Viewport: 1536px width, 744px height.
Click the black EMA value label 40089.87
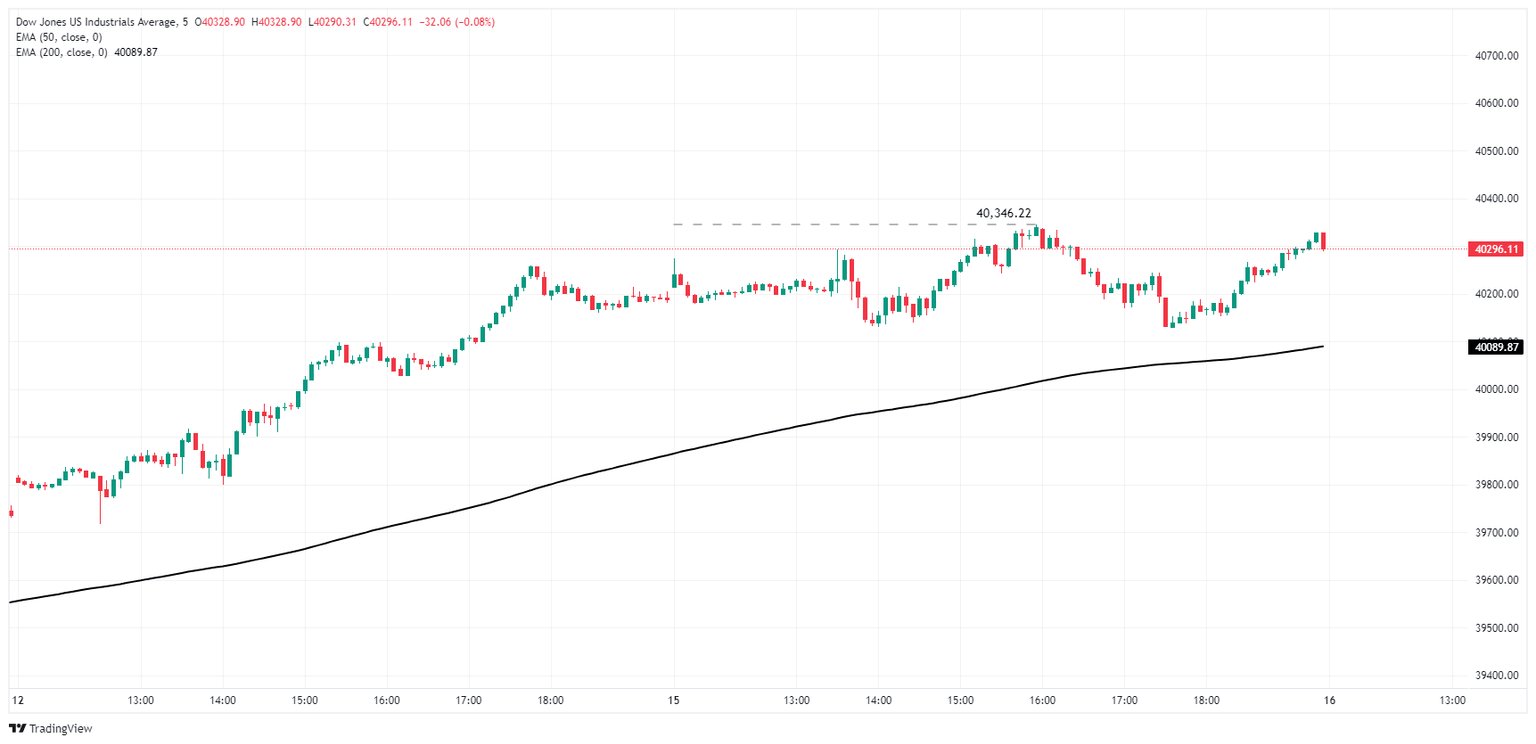point(1495,347)
